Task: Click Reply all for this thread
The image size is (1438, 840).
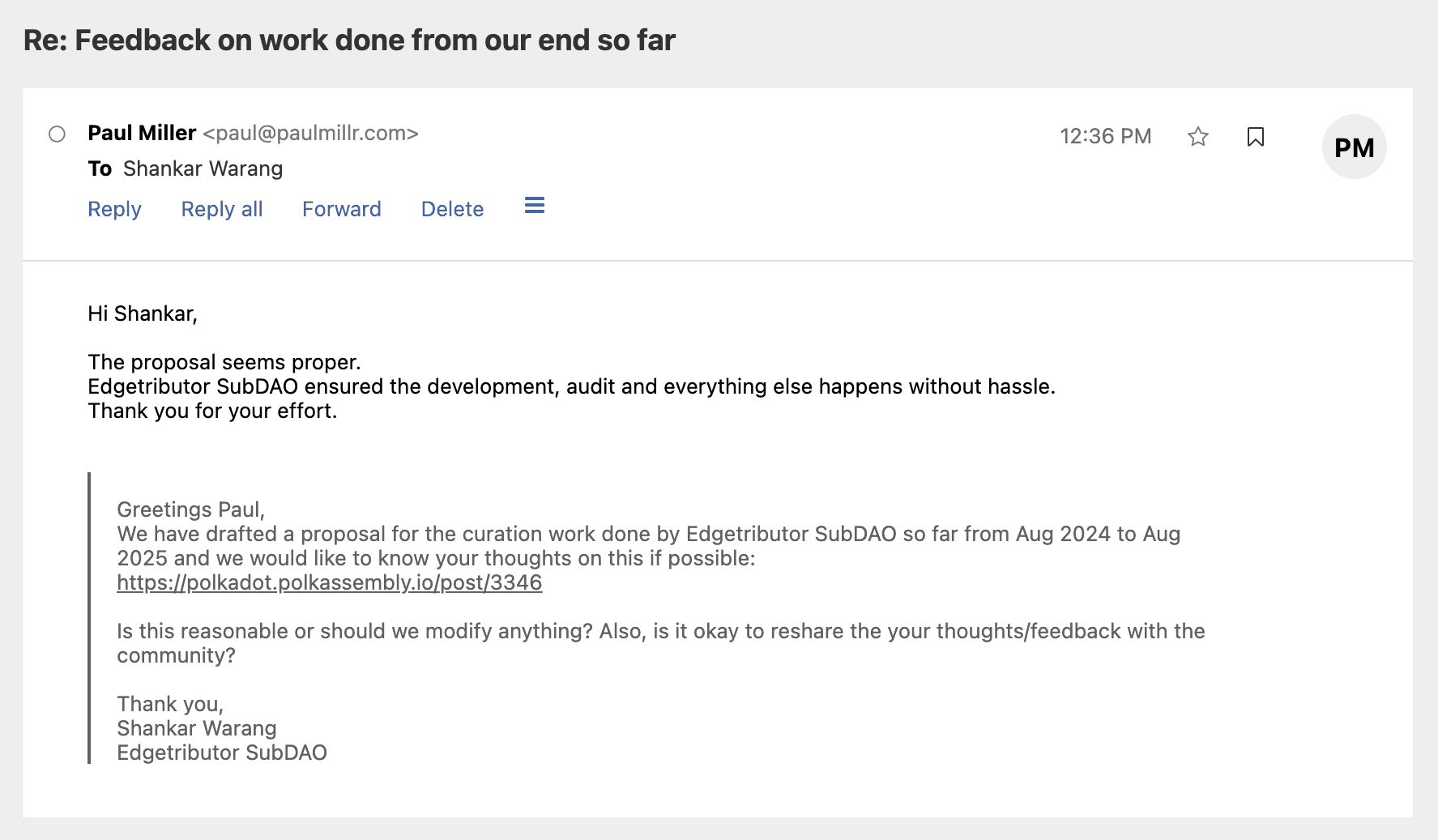Action: (220, 209)
